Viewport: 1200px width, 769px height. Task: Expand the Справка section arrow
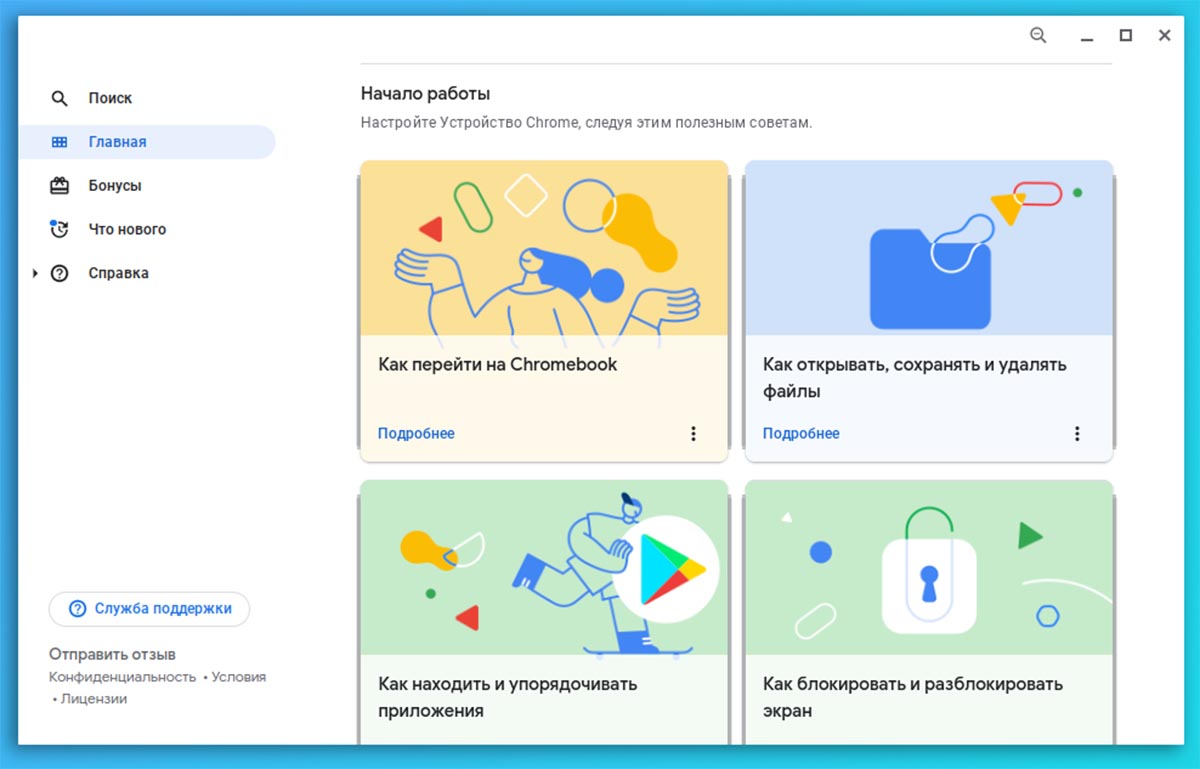click(x=36, y=273)
